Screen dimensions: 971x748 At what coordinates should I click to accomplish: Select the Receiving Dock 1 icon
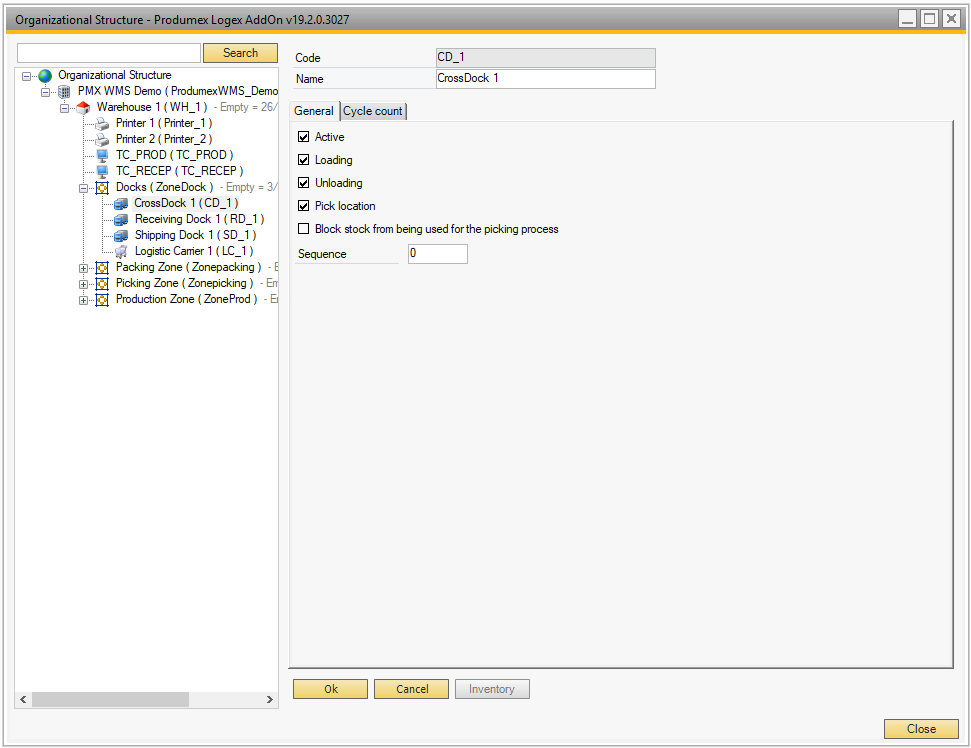pyautogui.click(x=121, y=219)
